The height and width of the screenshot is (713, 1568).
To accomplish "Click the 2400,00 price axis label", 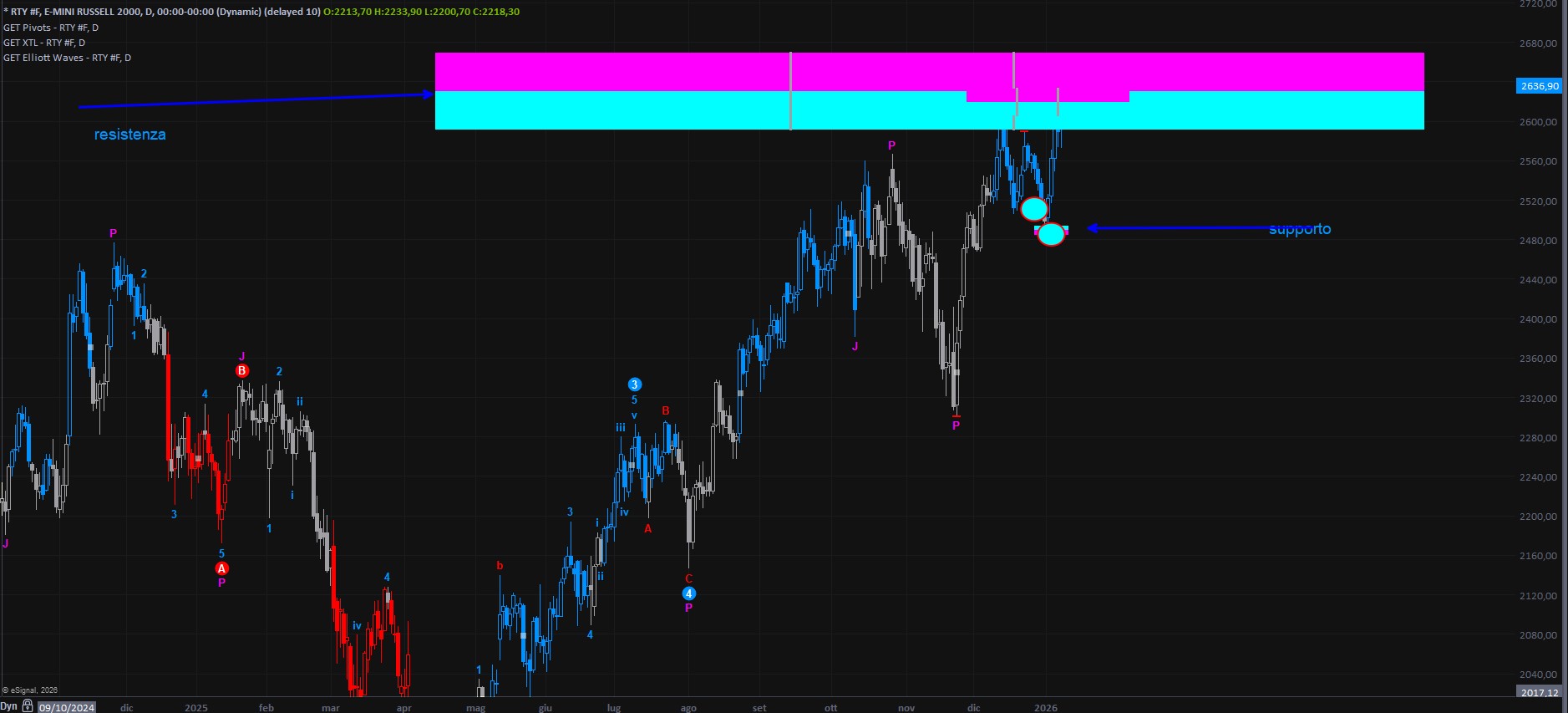I will click(x=1538, y=319).
